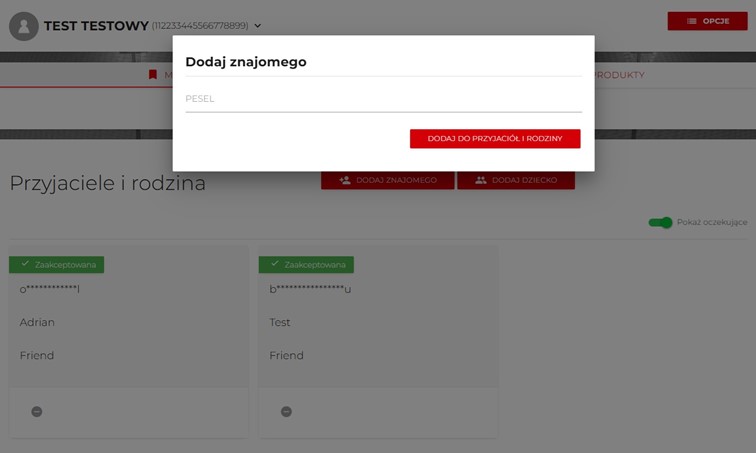Click the red bookmark tab icon
The height and width of the screenshot is (453, 756).
point(153,75)
